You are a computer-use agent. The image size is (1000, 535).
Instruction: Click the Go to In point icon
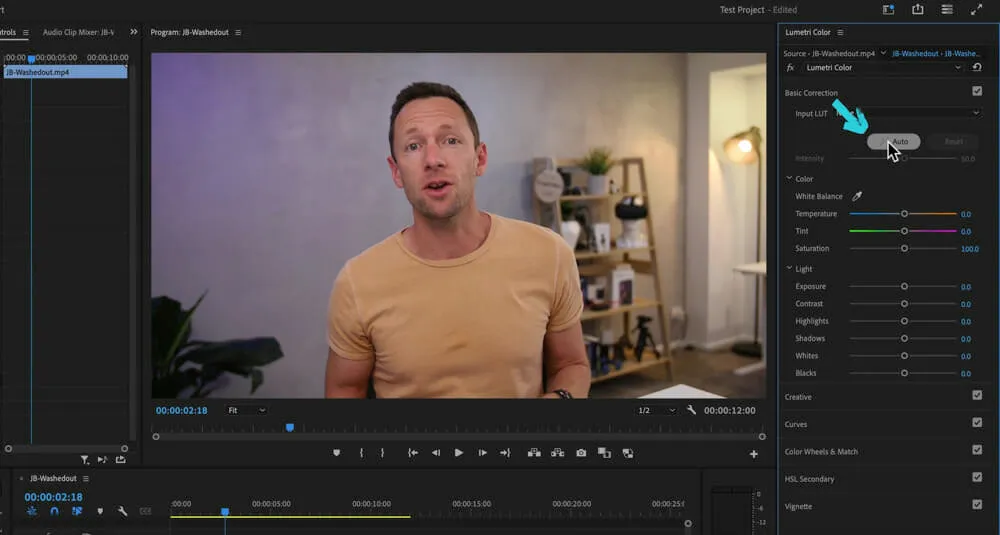coord(412,453)
